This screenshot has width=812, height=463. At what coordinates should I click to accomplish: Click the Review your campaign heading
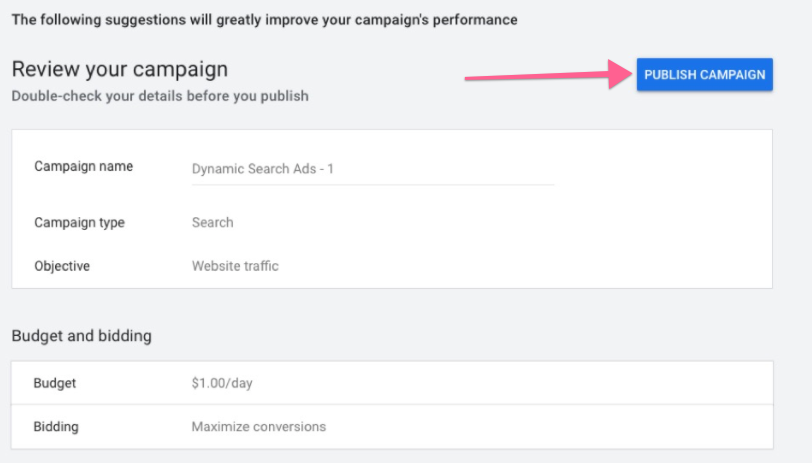click(119, 70)
